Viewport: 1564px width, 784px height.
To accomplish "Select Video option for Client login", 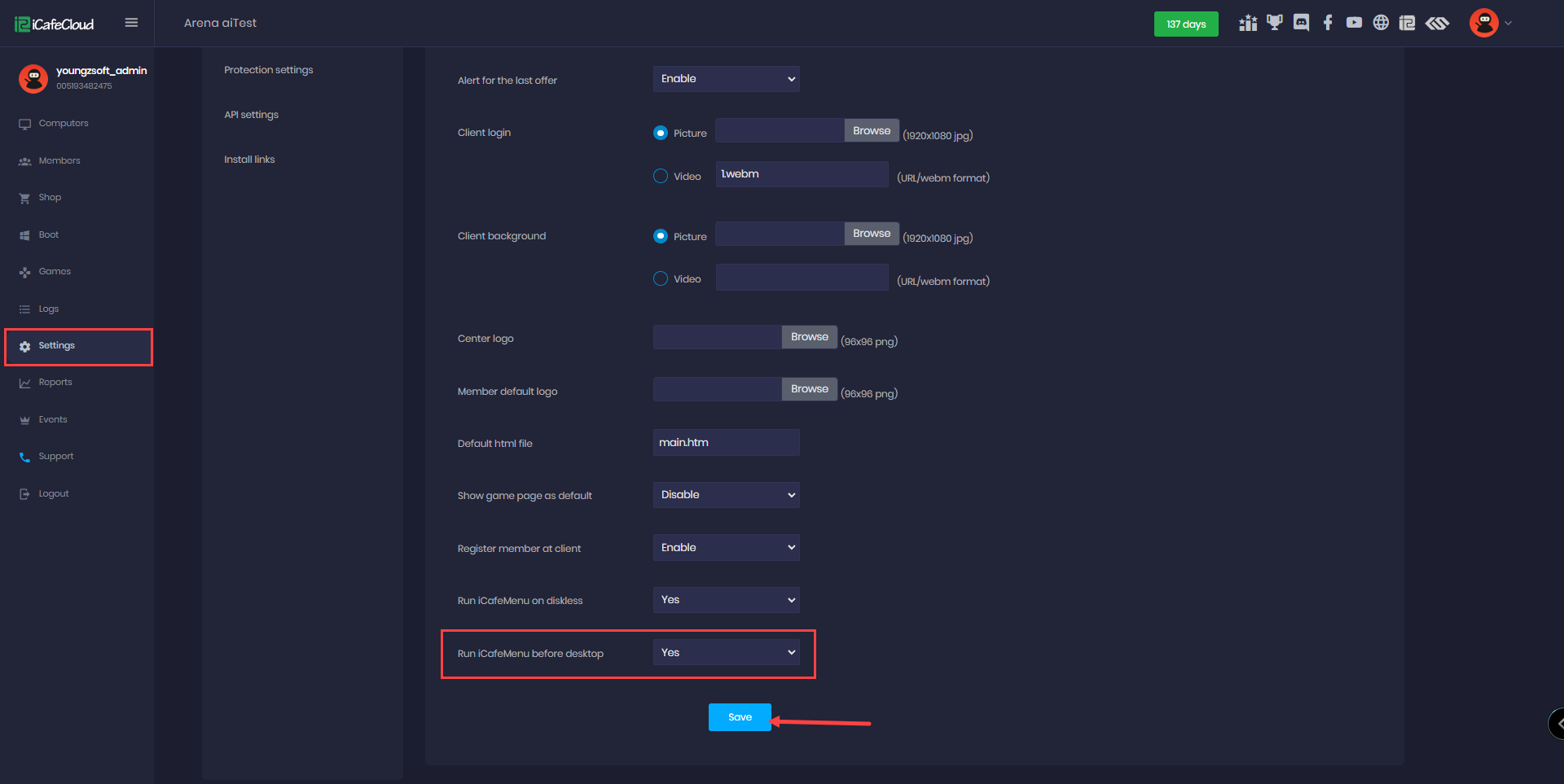I will tap(661, 176).
